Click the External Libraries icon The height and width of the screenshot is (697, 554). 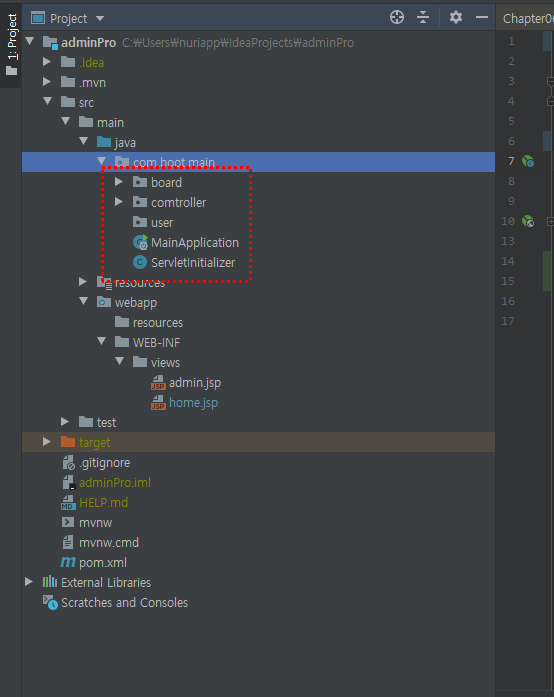click(x=50, y=582)
